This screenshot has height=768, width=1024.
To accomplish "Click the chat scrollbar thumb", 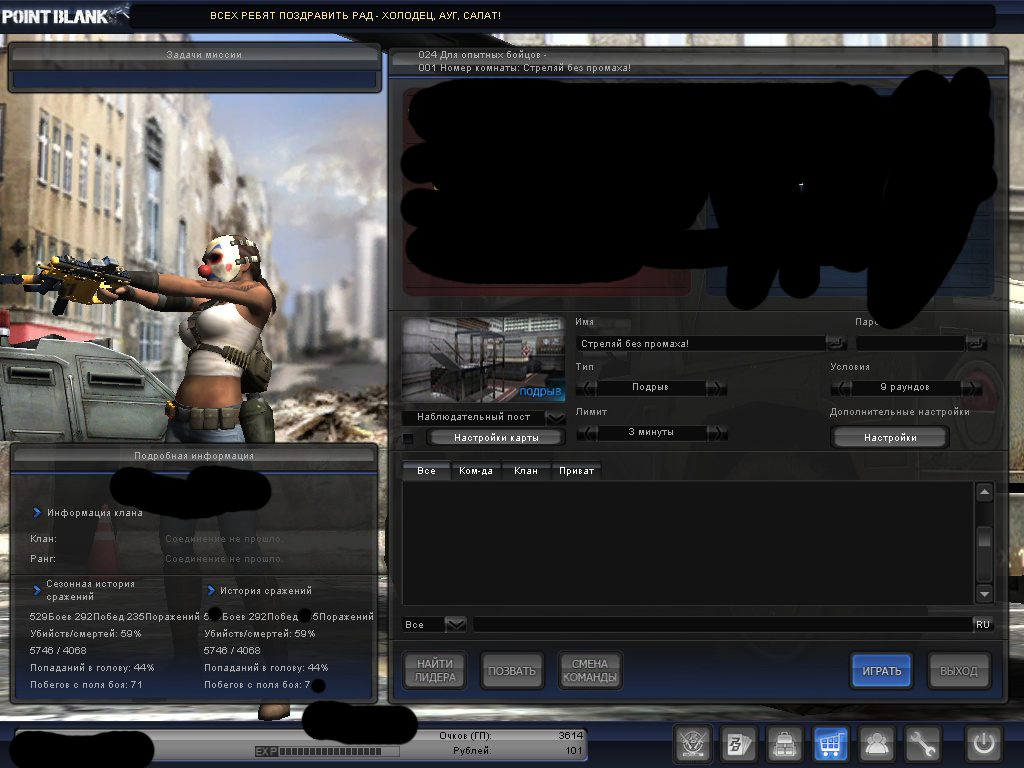I will 984,538.
